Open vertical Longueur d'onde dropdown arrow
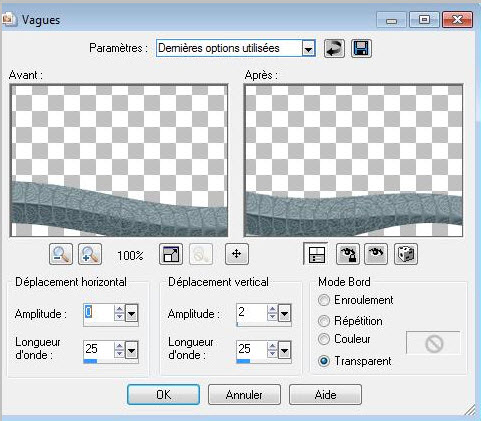481x421 pixels. 285,350
